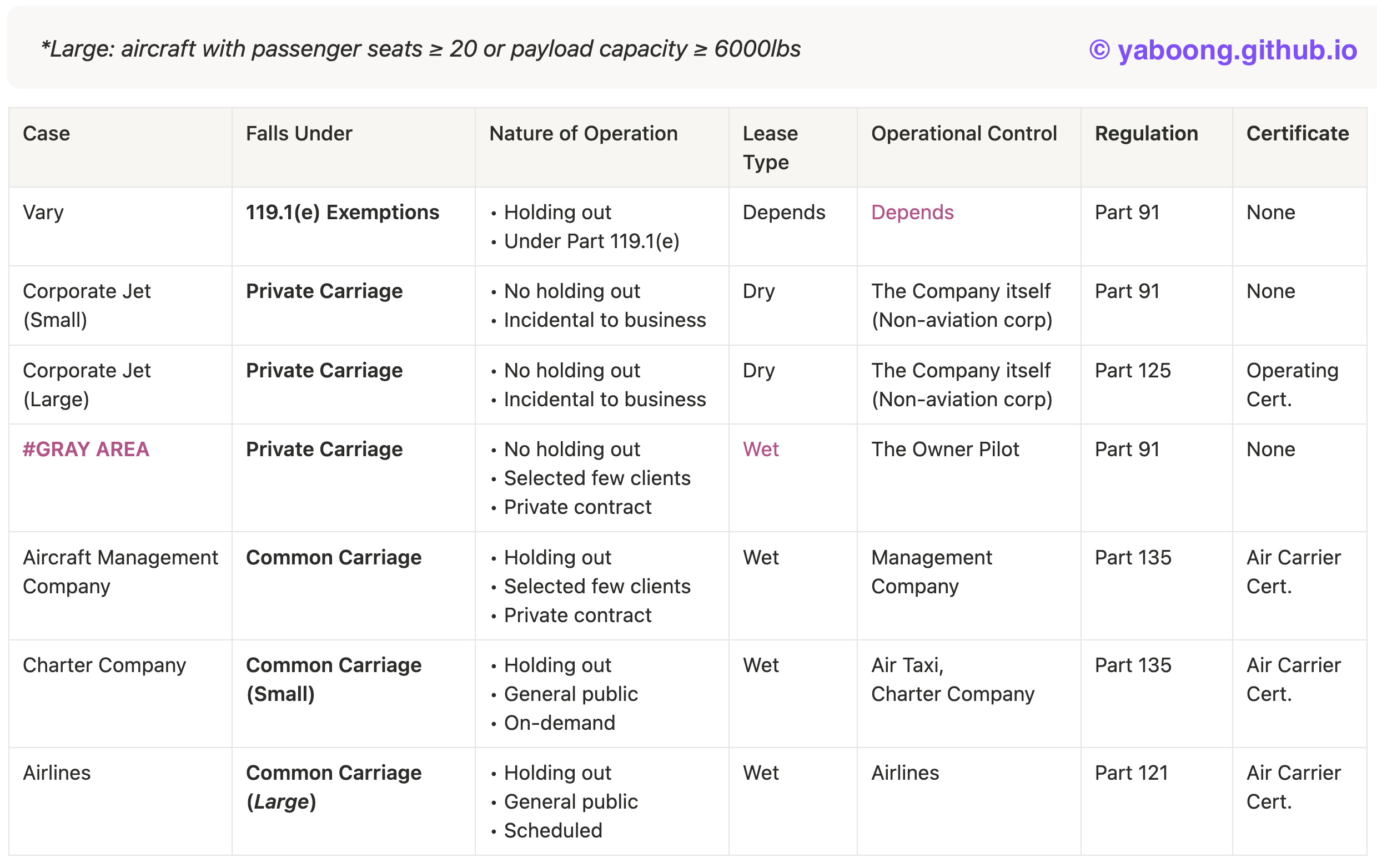Click the Large aircraft definition note
The image size is (1377, 868).
[x=420, y=49]
